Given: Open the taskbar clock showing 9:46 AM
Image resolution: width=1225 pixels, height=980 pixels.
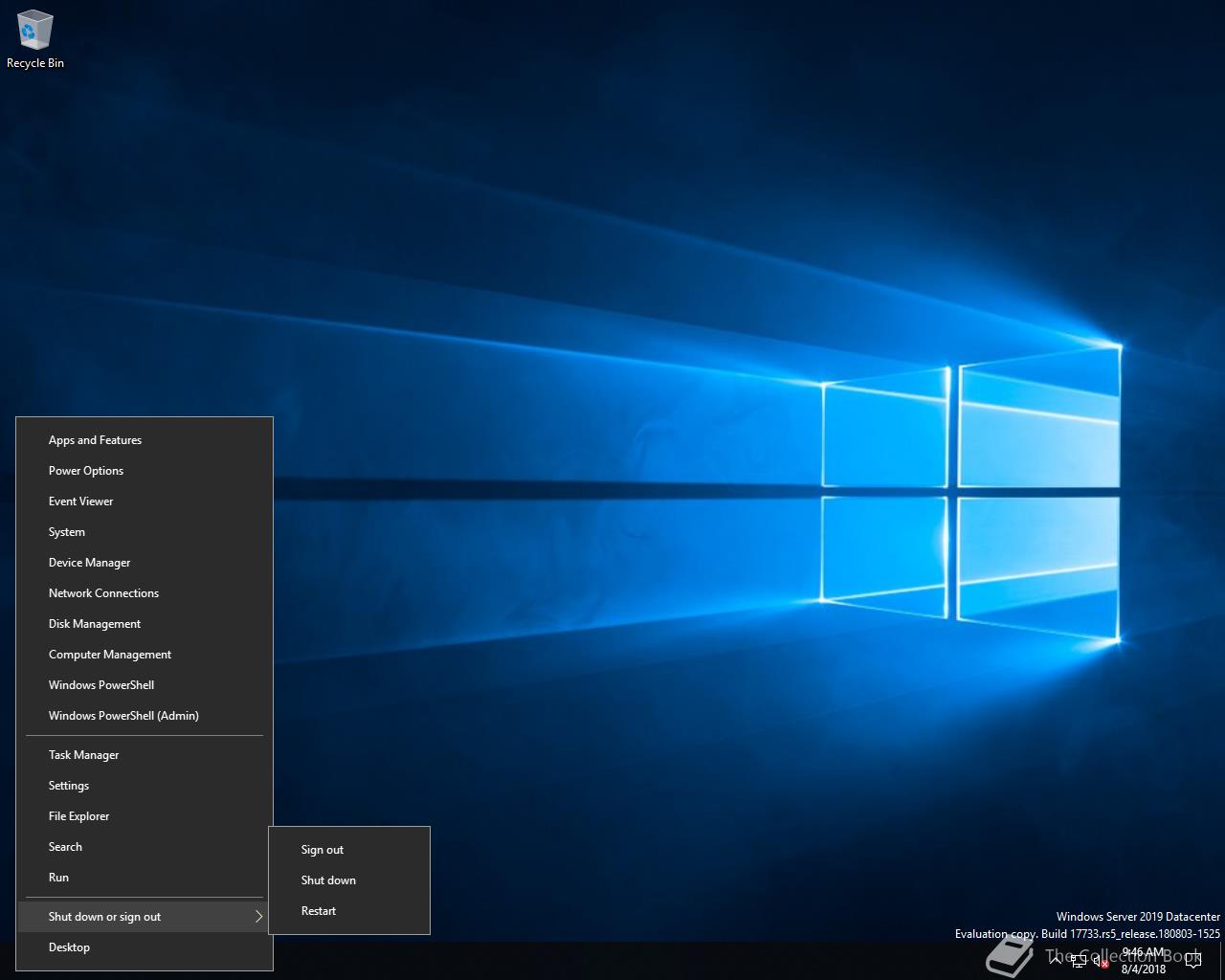Looking at the screenshot, I should tap(1144, 961).
